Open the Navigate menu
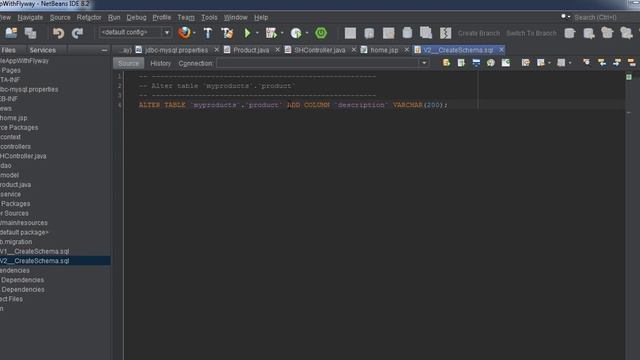 [30, 18]
